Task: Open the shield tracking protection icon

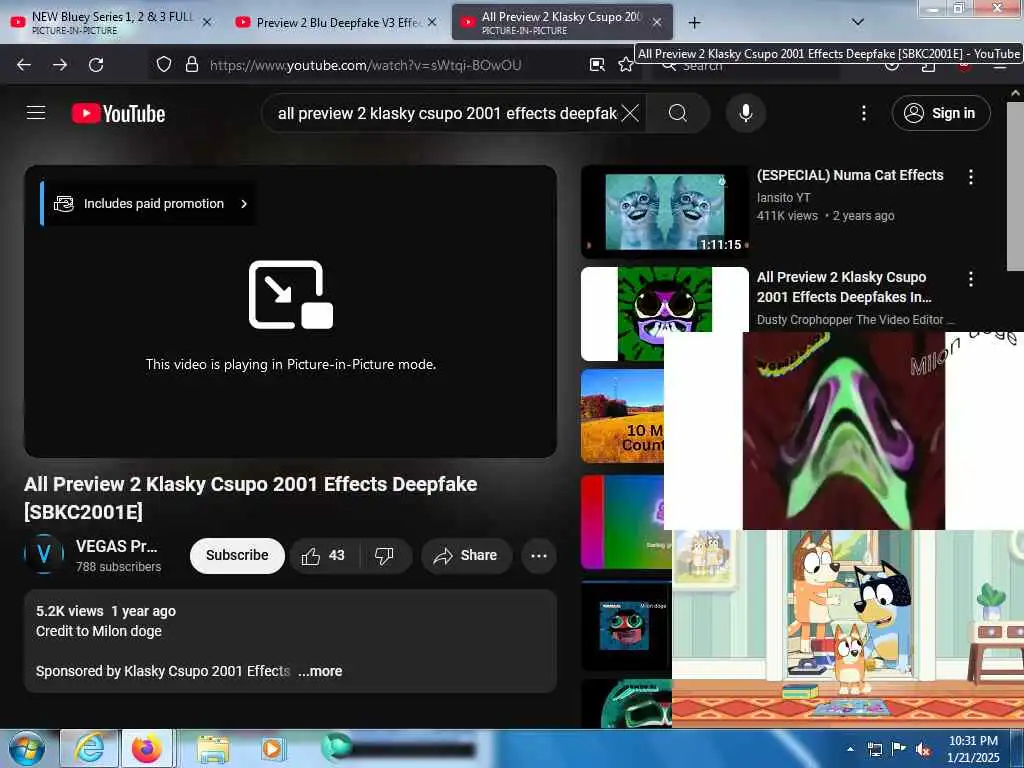Action: pyautogui.click(x=164, y=64)
